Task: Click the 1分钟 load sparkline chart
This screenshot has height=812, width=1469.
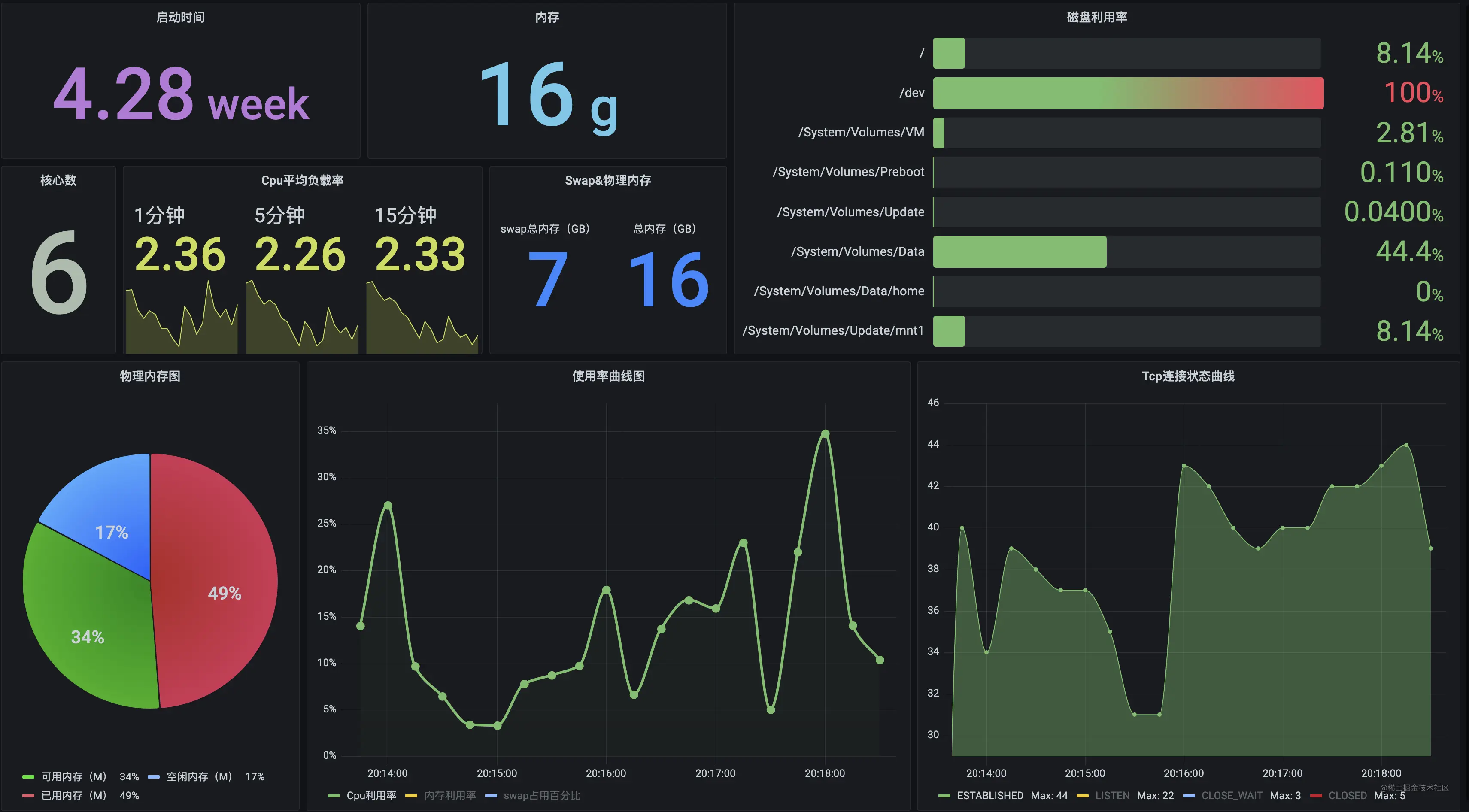Action: tap(181, 316)
